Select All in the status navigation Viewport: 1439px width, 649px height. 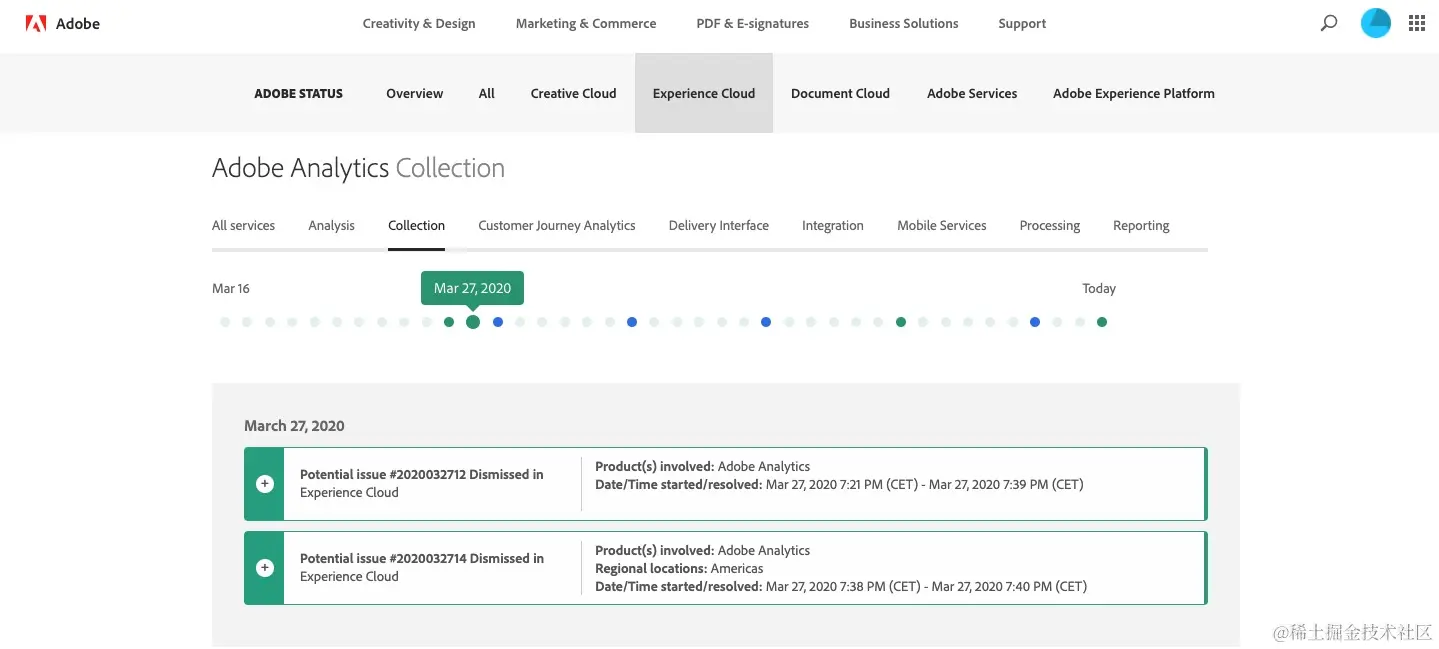pos(487,93)
